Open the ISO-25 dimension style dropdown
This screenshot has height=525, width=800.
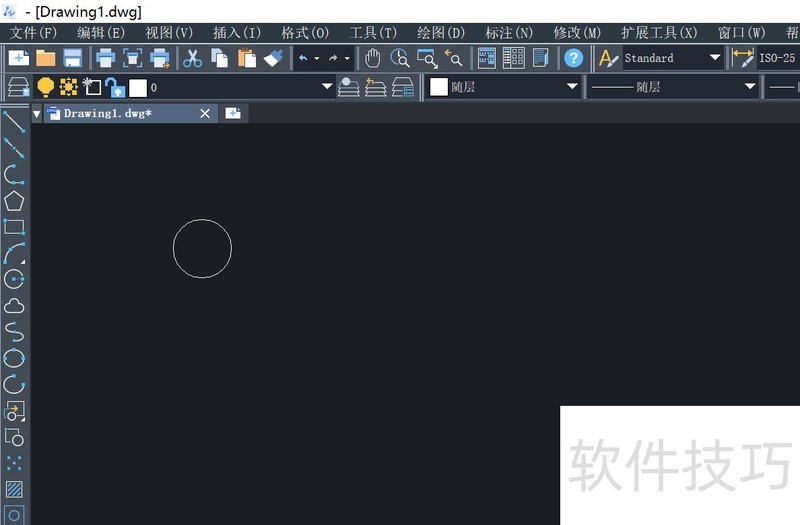[778, 58]
